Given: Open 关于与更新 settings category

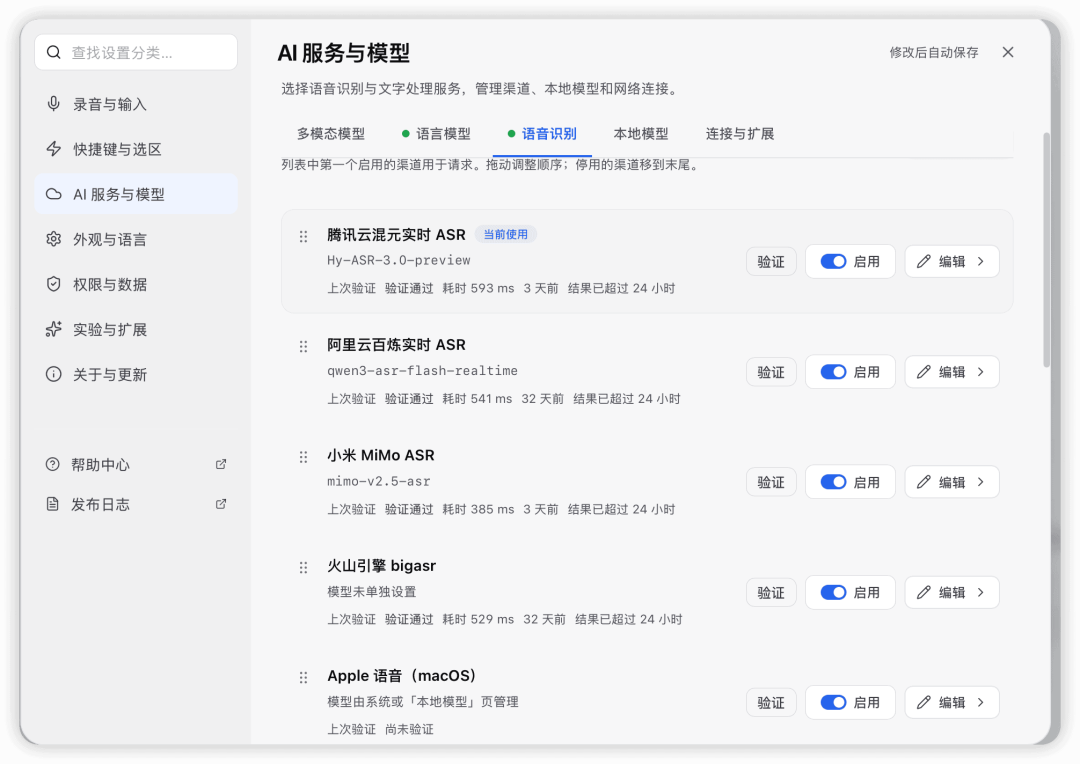Looking at the screenshot, I should point(136,374).
